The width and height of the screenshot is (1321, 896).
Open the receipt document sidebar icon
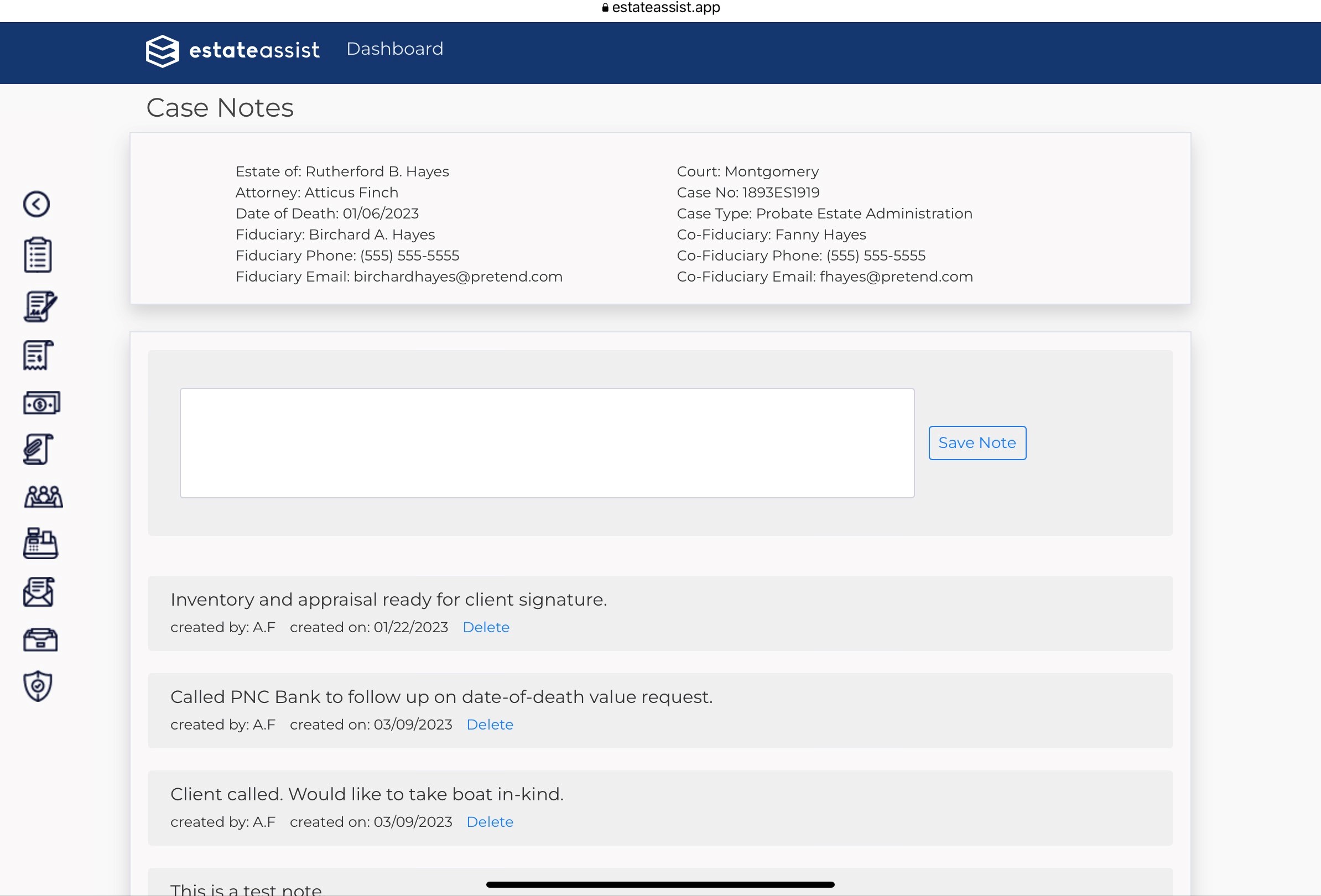(x=39, y=355)
